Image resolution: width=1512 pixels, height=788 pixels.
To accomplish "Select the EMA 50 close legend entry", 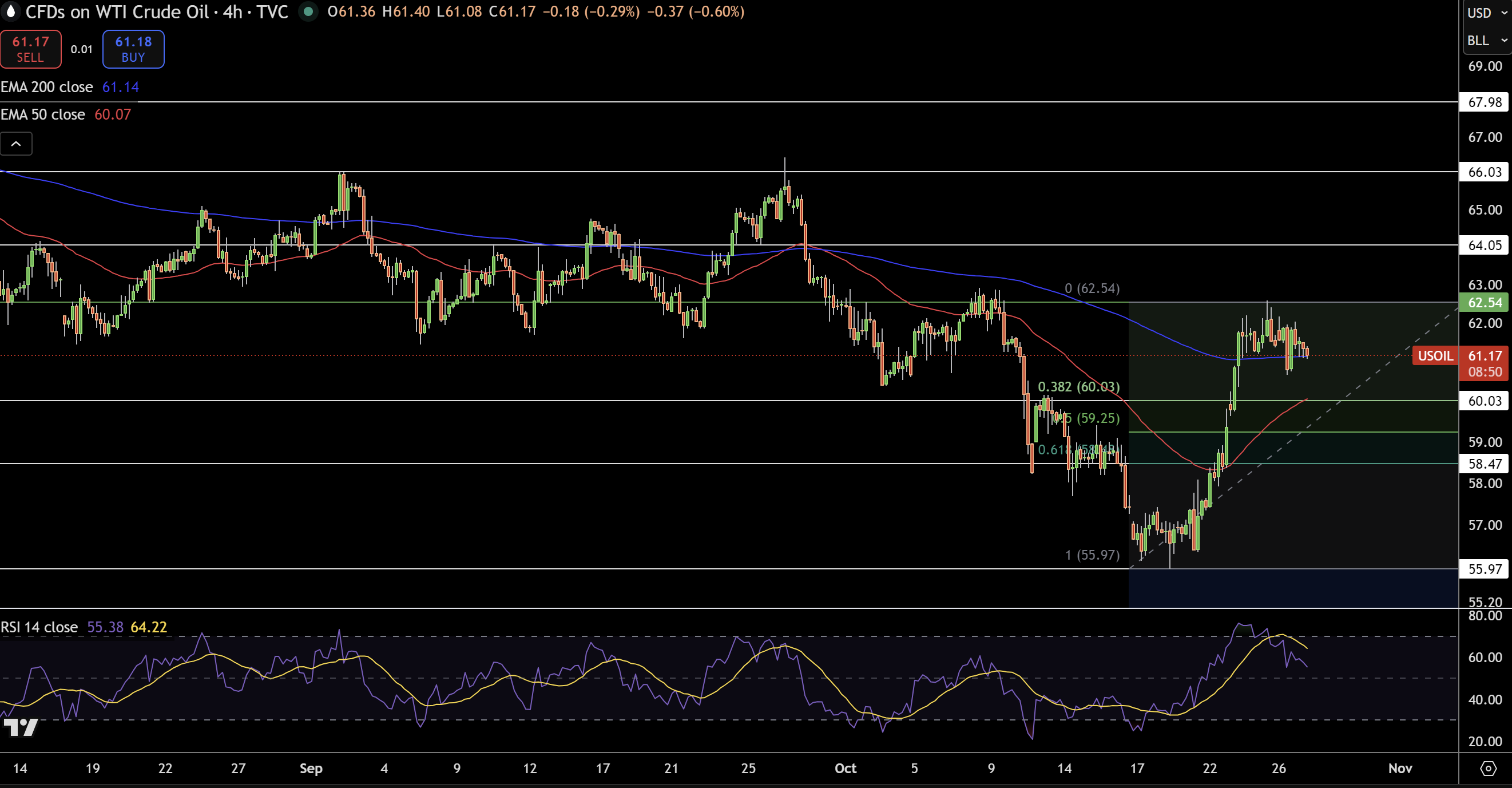I will [42, 114].
